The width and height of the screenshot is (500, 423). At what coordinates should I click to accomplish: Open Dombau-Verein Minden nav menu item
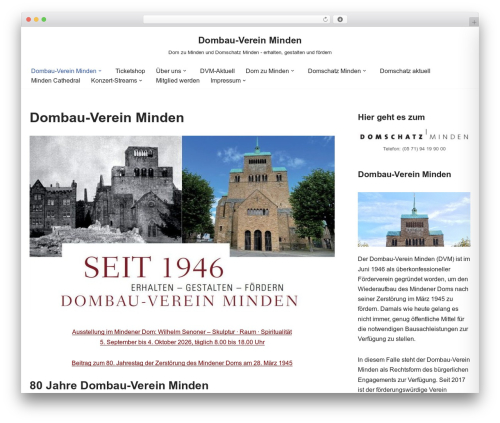63,71
